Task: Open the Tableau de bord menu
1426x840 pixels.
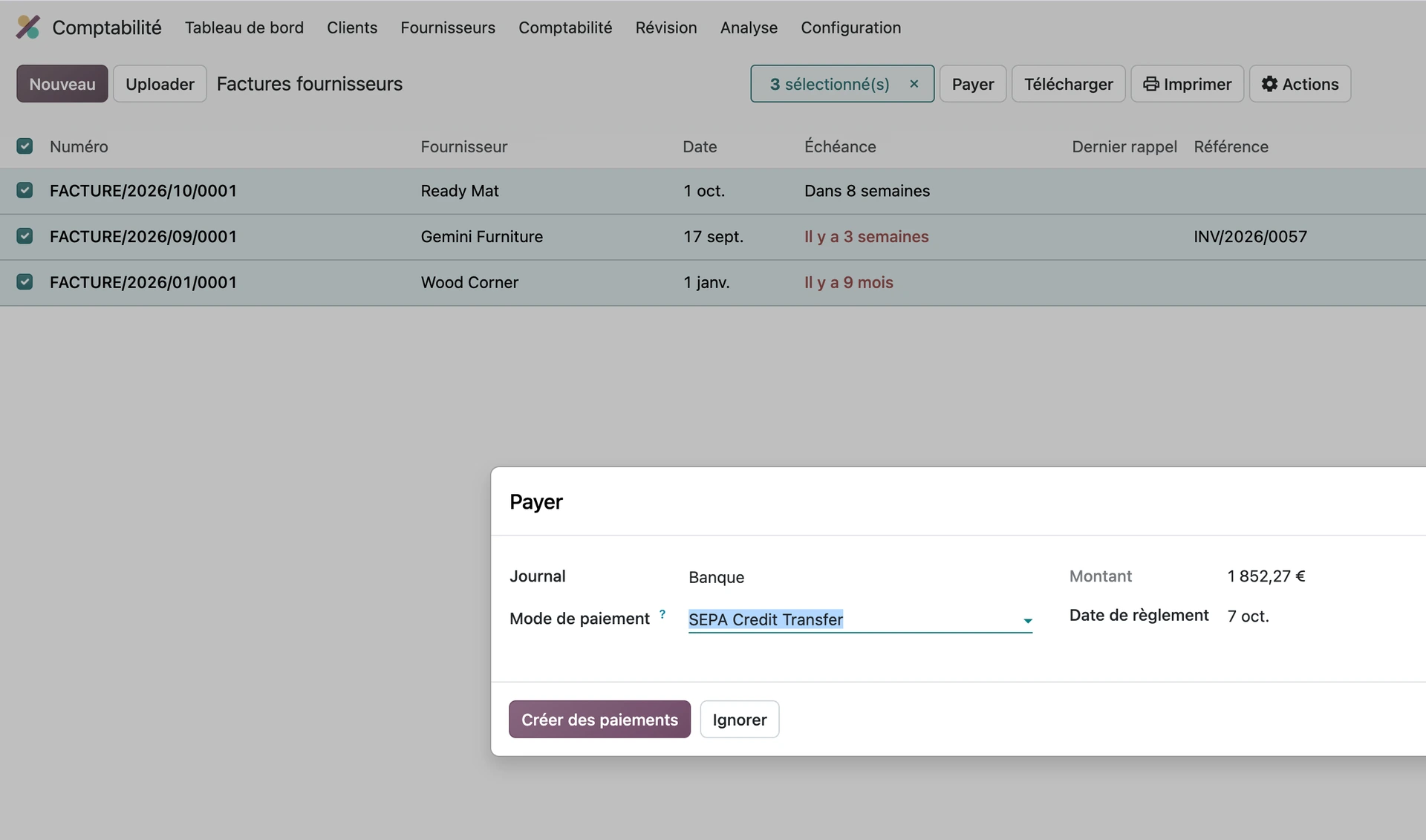Action: point(244,27)
